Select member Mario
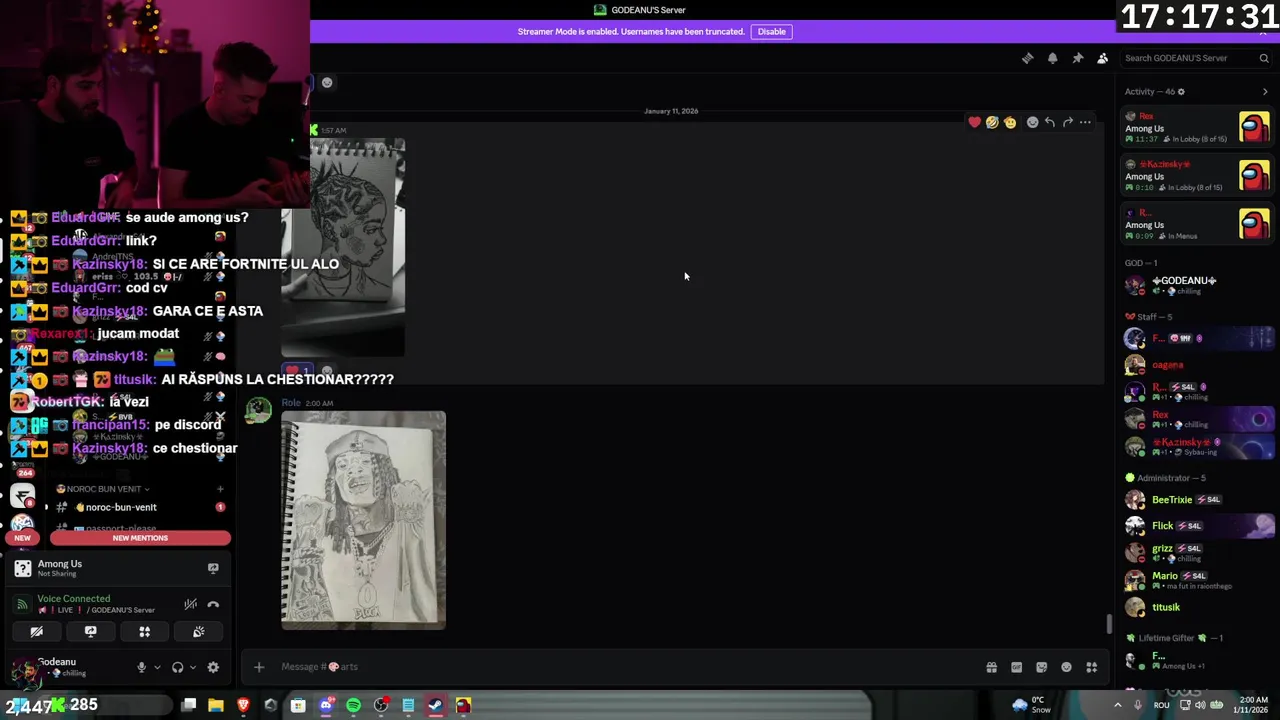This screenshot has height=720, width=1280. [1198, 580]
